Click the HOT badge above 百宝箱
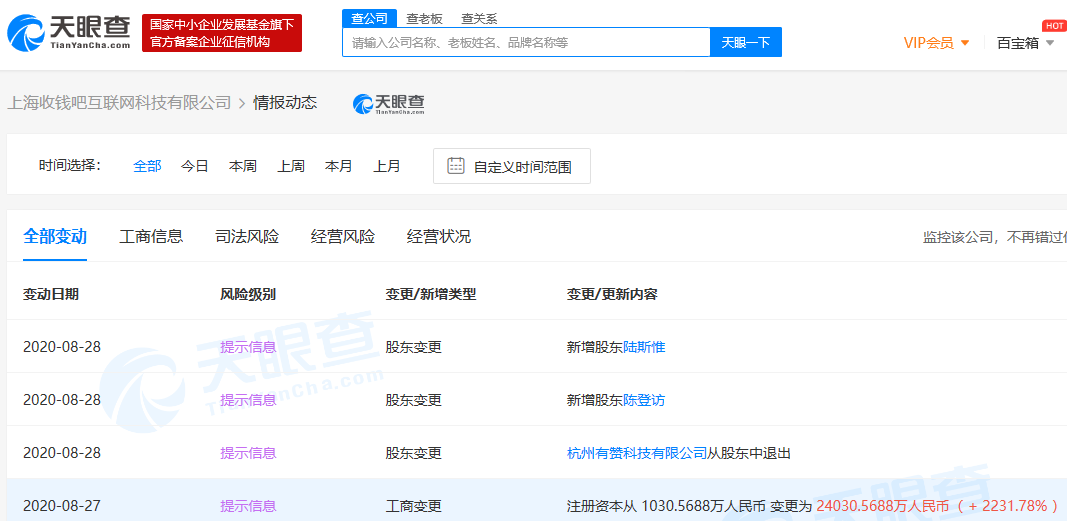This screenshot has height=521, width=1067. tap(1053, 26)
